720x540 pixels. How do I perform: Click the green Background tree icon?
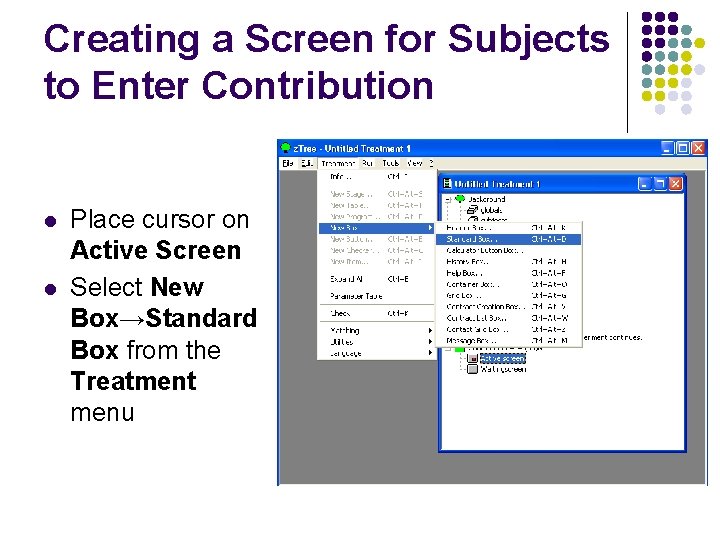click(460, 199)
